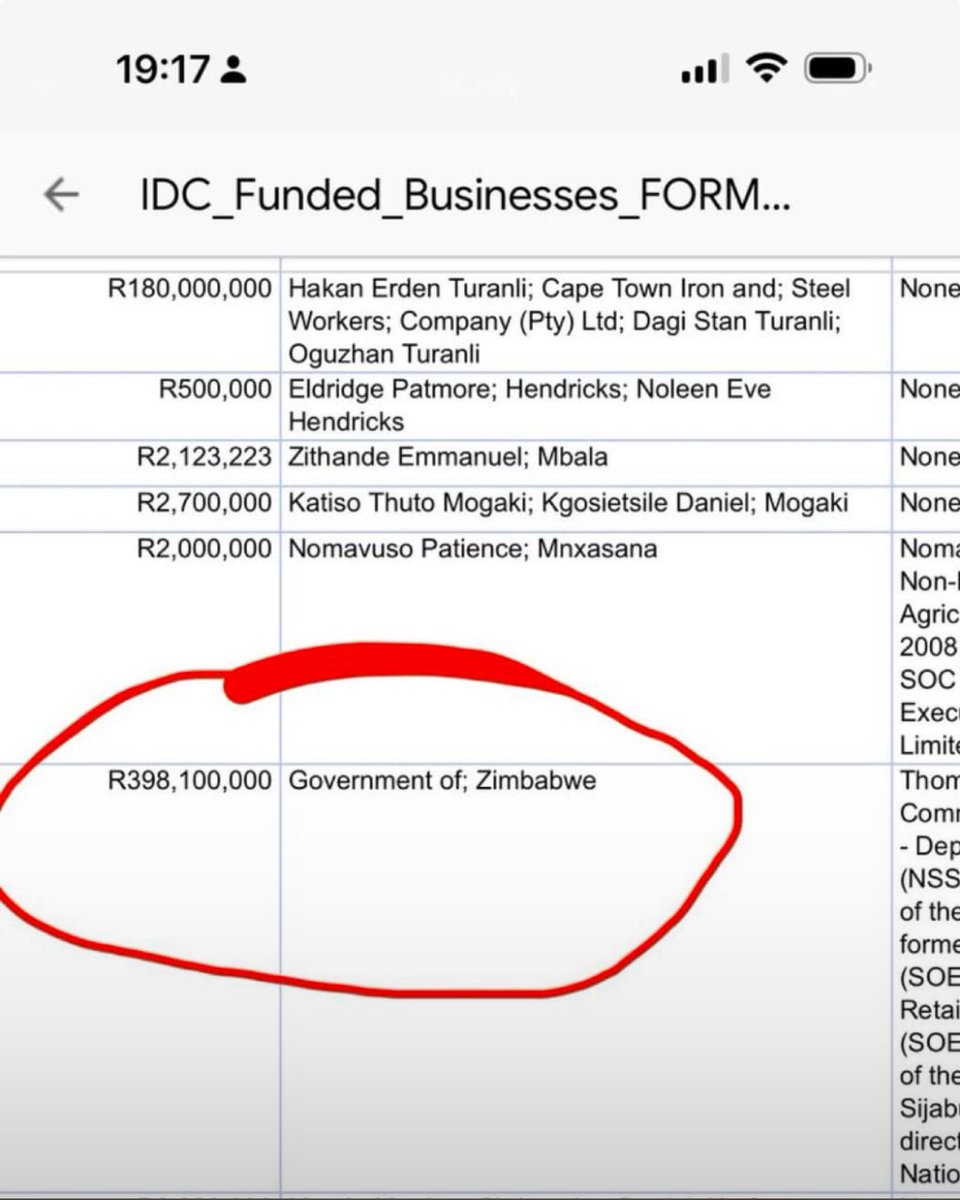Tap the person icon next to time
This screenshot has width=960, height=1200.
point(234,70)
